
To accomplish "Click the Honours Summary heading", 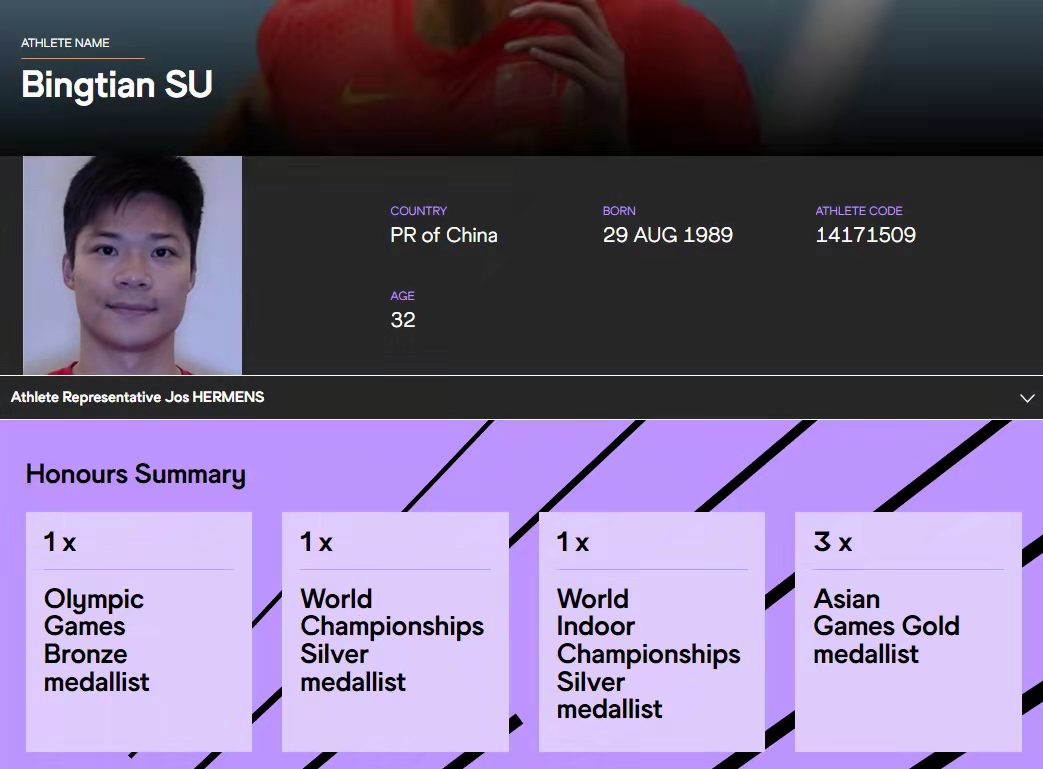I will pos(135,474).
